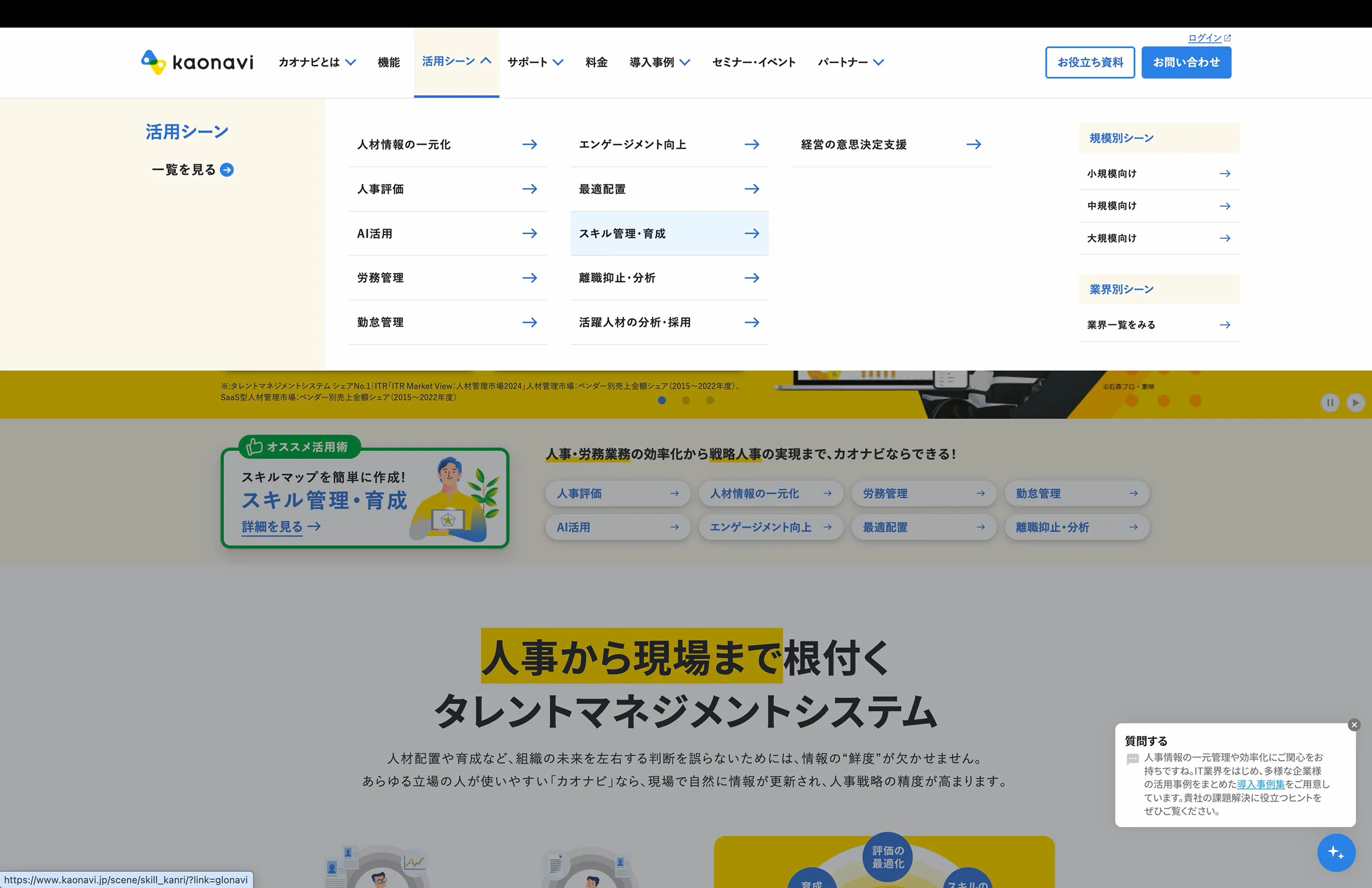Screen dimensions: 1372x888
Task: Select 人材情報の一元化 in the menu
Action: point(447,144)
